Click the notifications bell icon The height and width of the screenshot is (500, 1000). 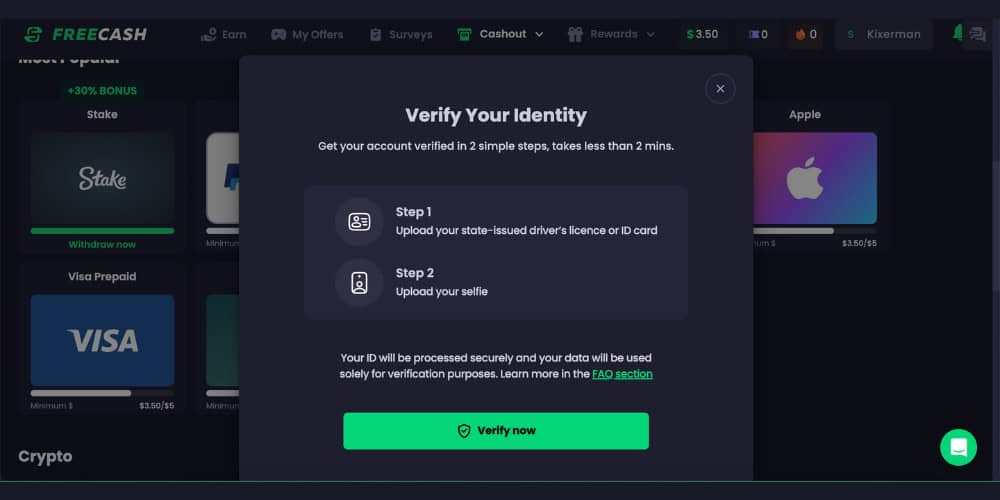pyautogui.click(x=958, y=34)
